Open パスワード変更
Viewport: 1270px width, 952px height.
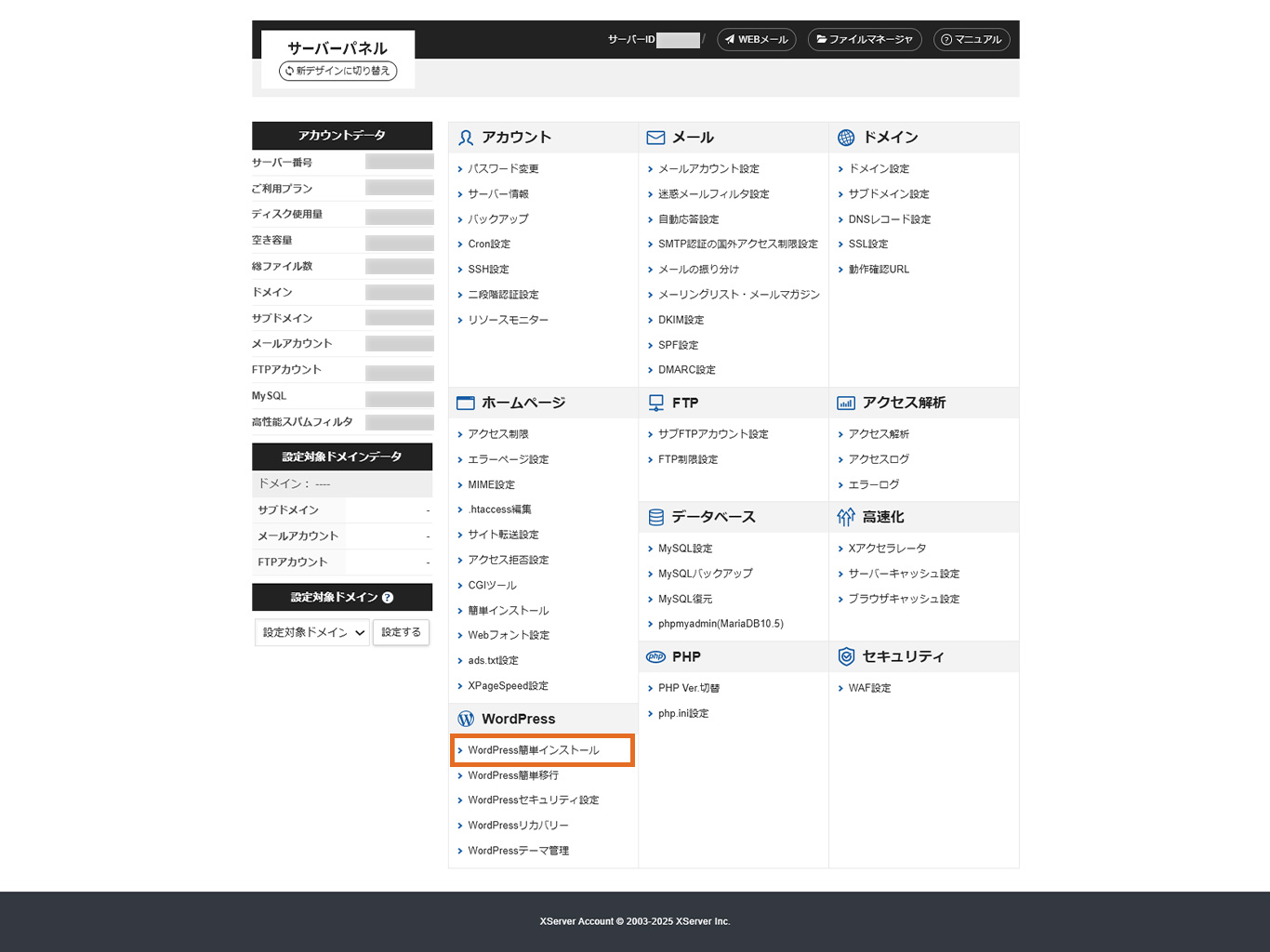pos(504,169)
